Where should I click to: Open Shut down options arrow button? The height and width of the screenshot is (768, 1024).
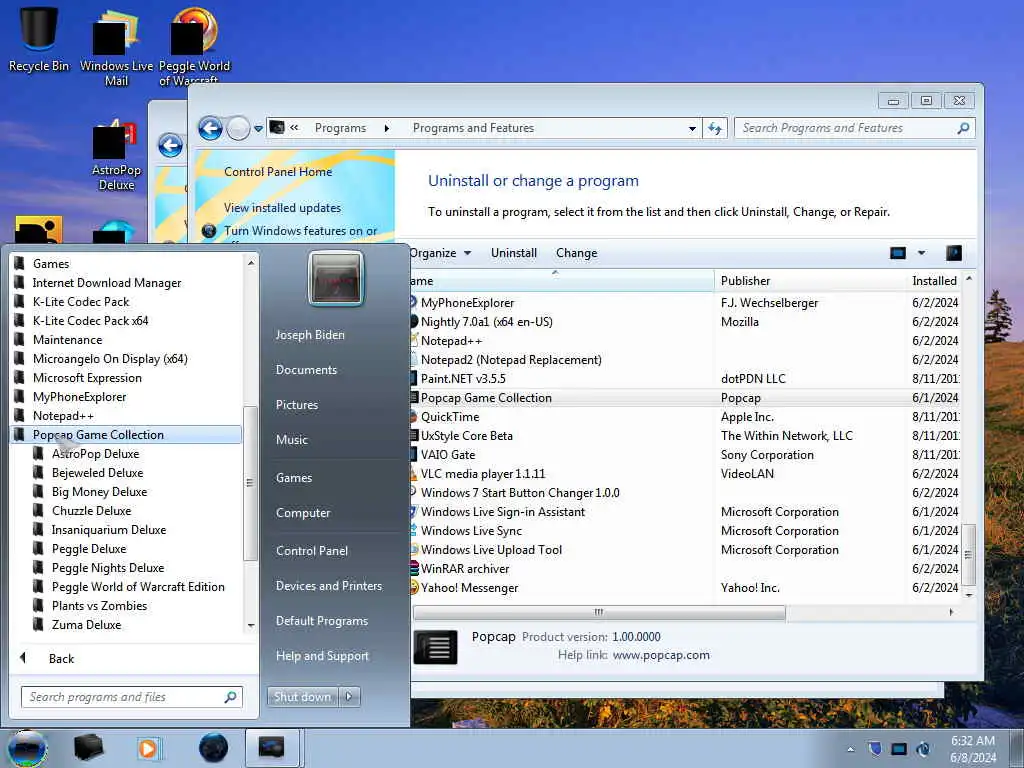pyautogui.click(x=349, y=697)
